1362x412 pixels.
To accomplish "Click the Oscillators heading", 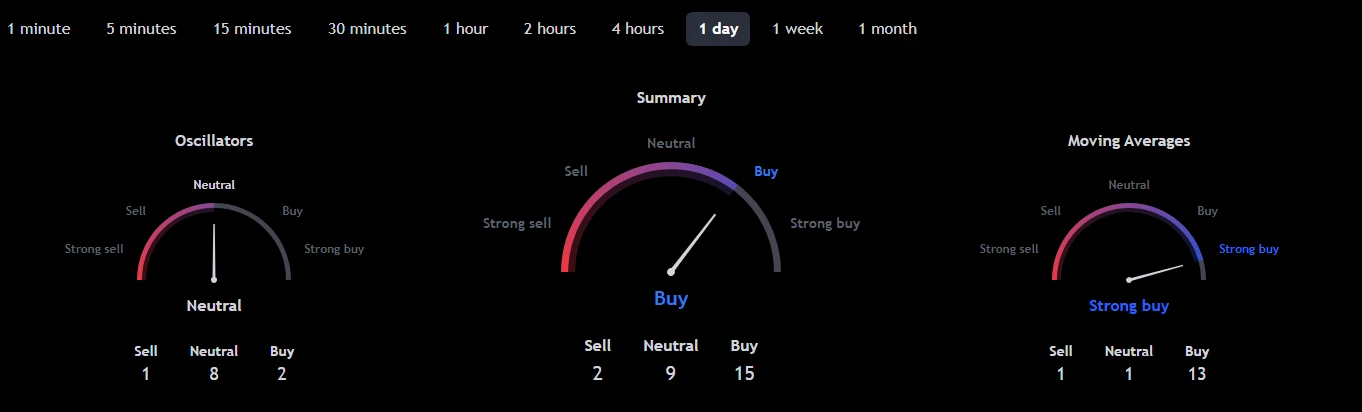I will tap(214, 141).
